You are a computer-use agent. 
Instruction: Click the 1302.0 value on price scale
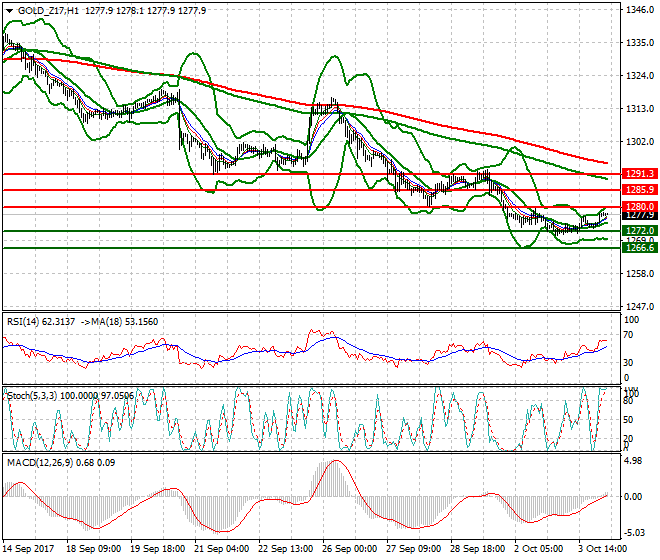coord(639,142)
